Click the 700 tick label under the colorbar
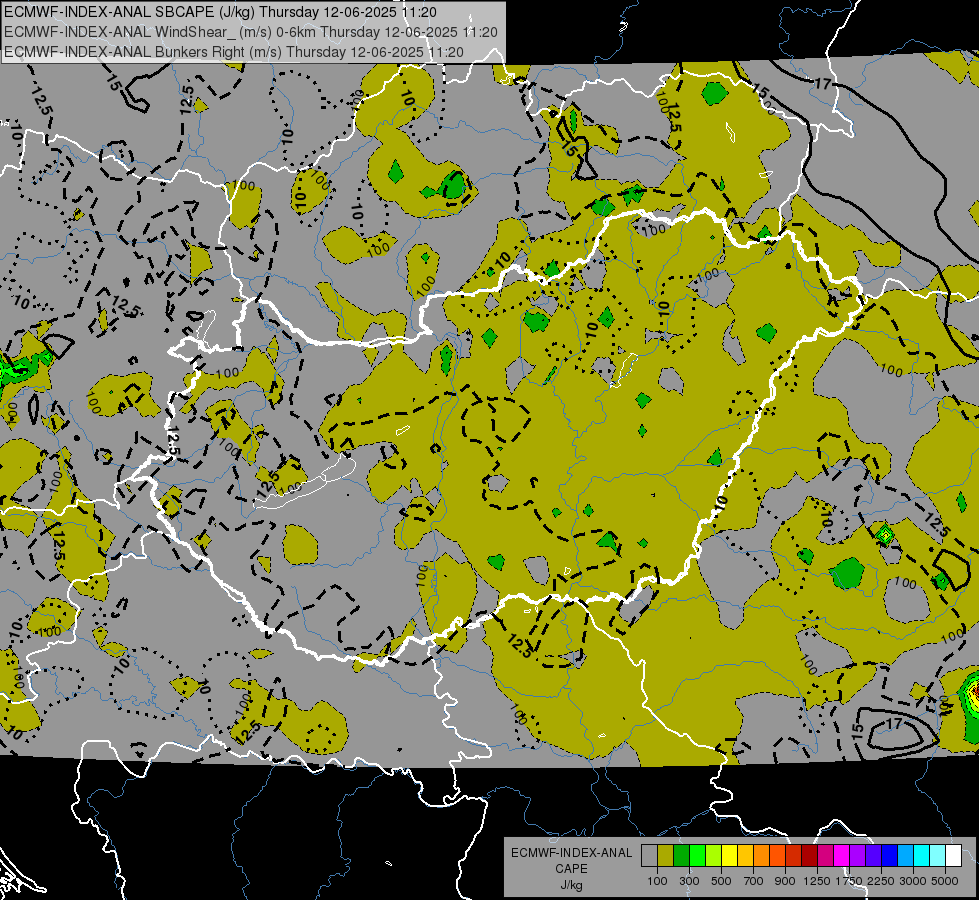The image size is (979, 900). (754, 881)
